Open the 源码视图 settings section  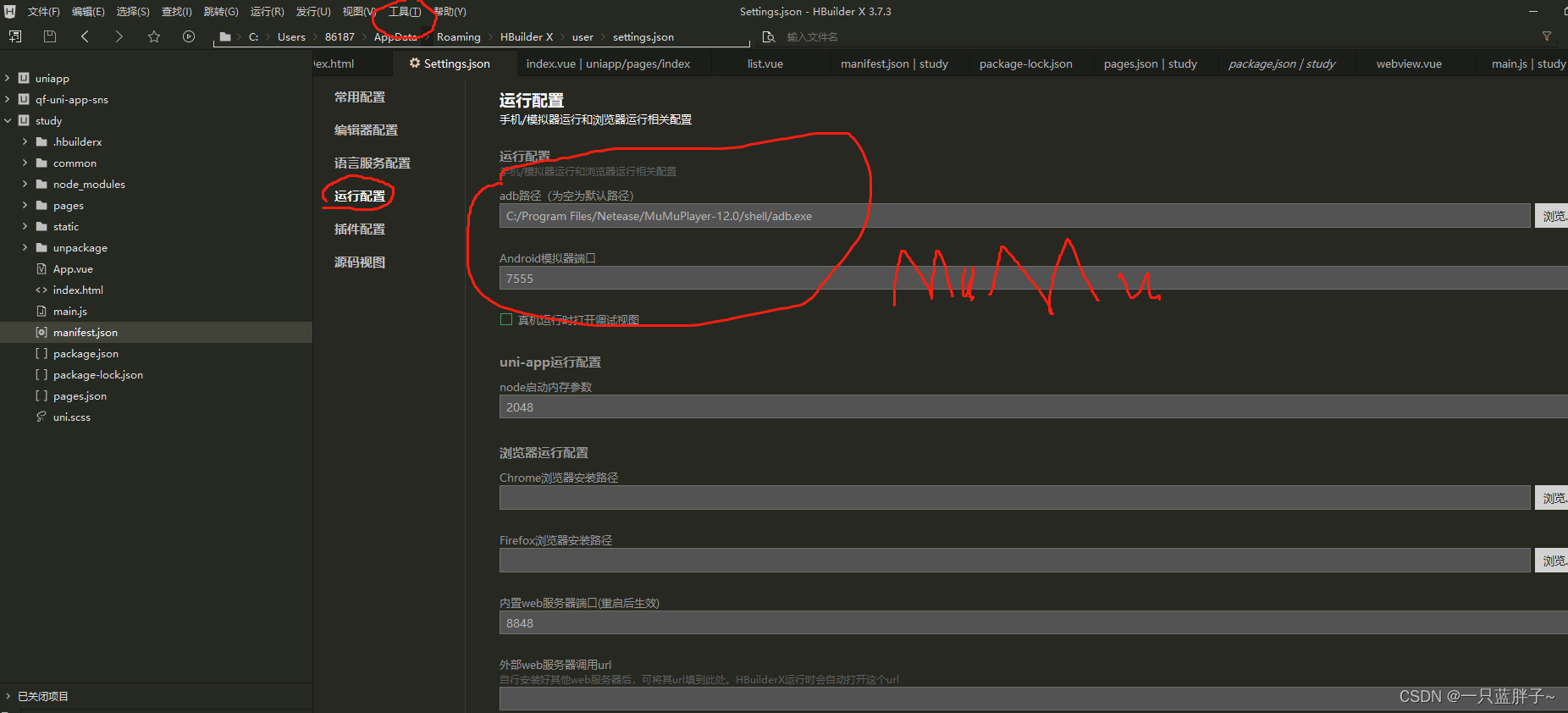point(360,263)
